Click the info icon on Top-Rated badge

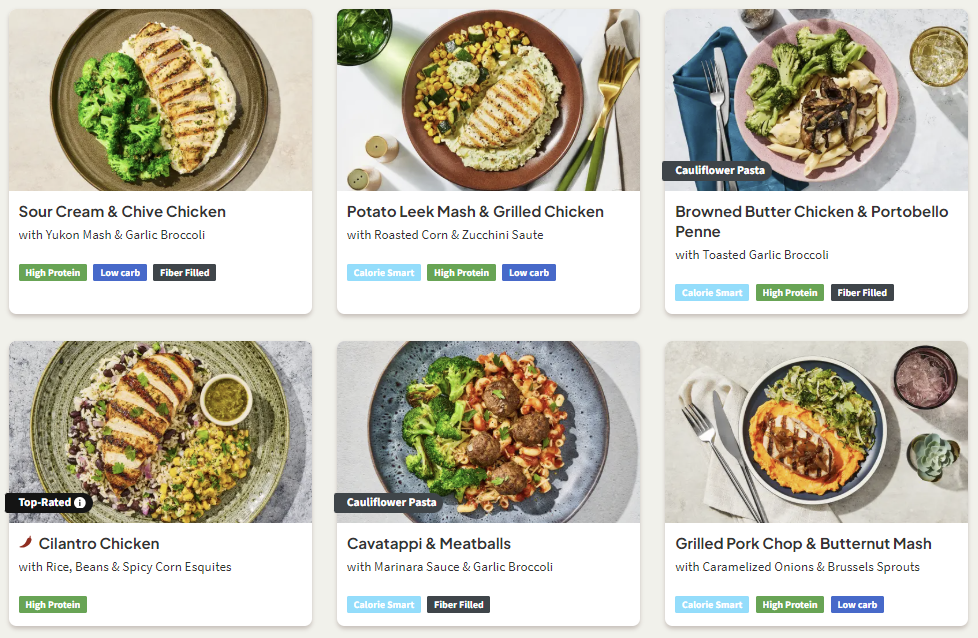pos(80,502)
